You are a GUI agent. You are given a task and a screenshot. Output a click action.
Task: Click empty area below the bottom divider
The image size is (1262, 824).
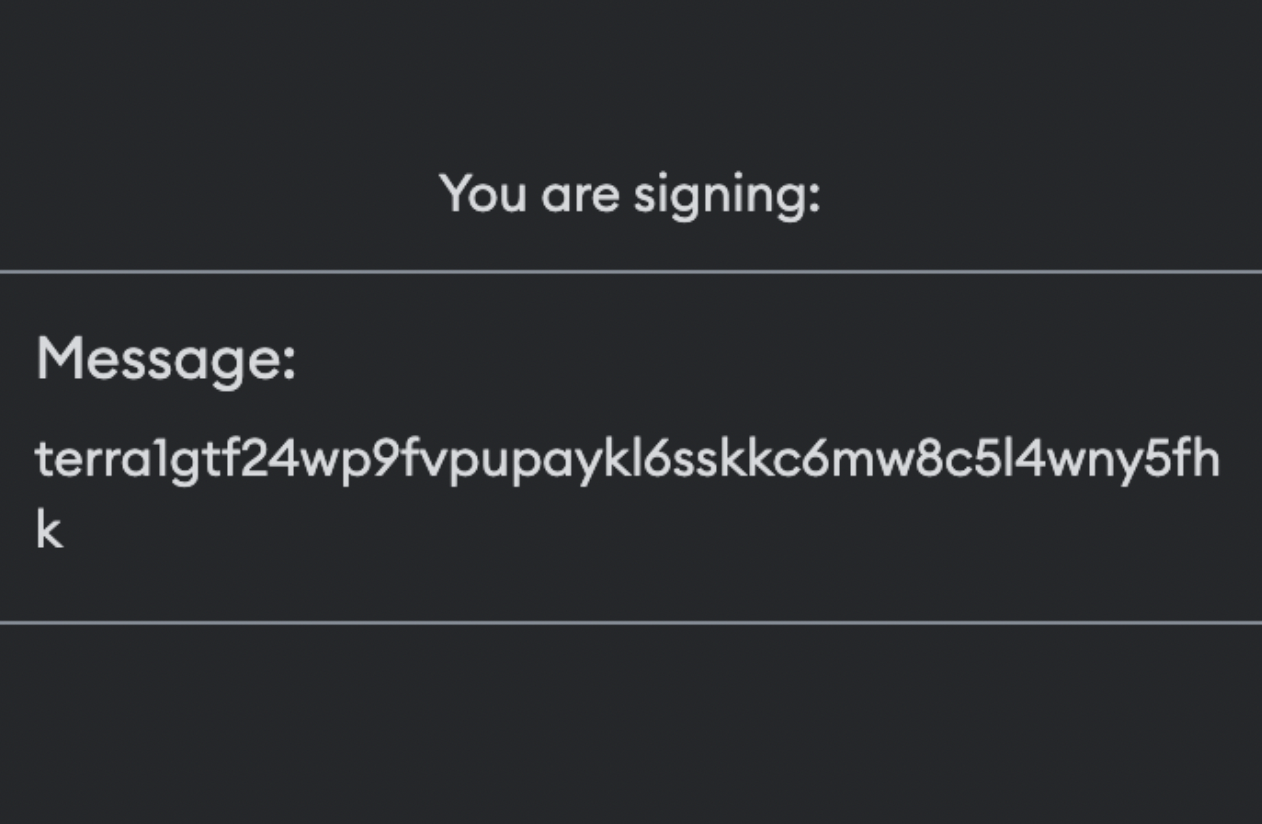[631, 725]
